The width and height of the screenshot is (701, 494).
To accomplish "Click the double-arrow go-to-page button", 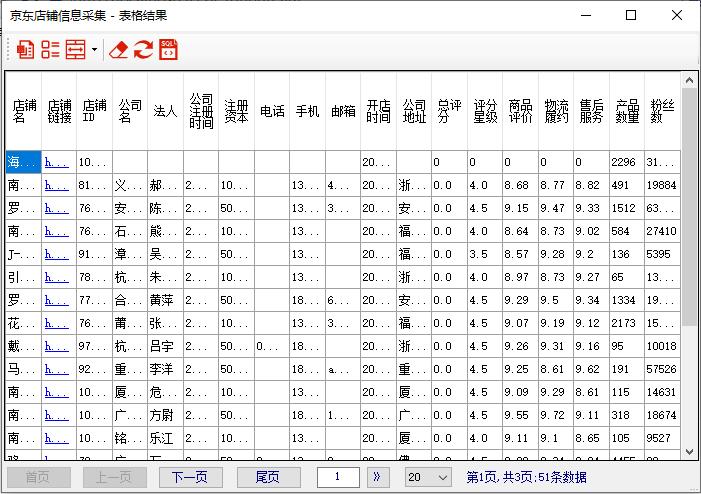I will coord(377,477).
